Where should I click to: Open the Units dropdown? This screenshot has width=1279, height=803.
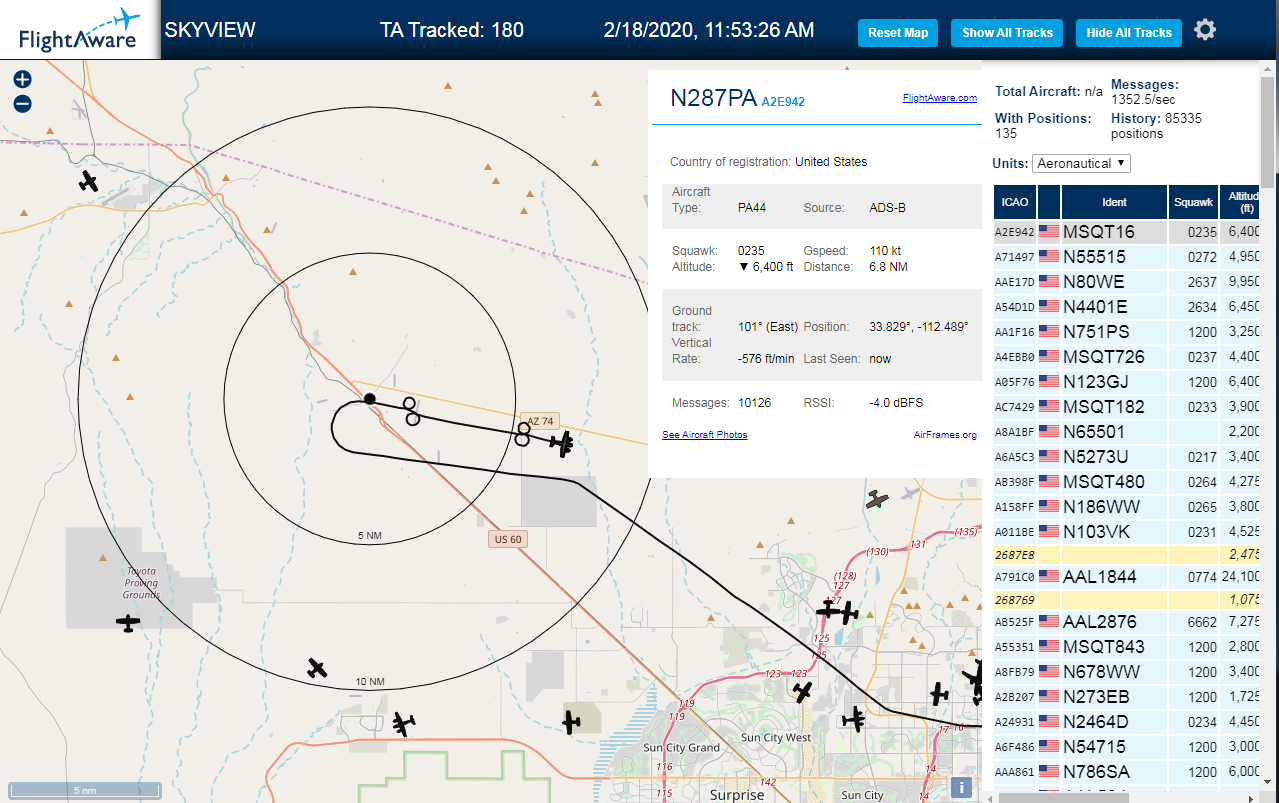coord(1081,163)
